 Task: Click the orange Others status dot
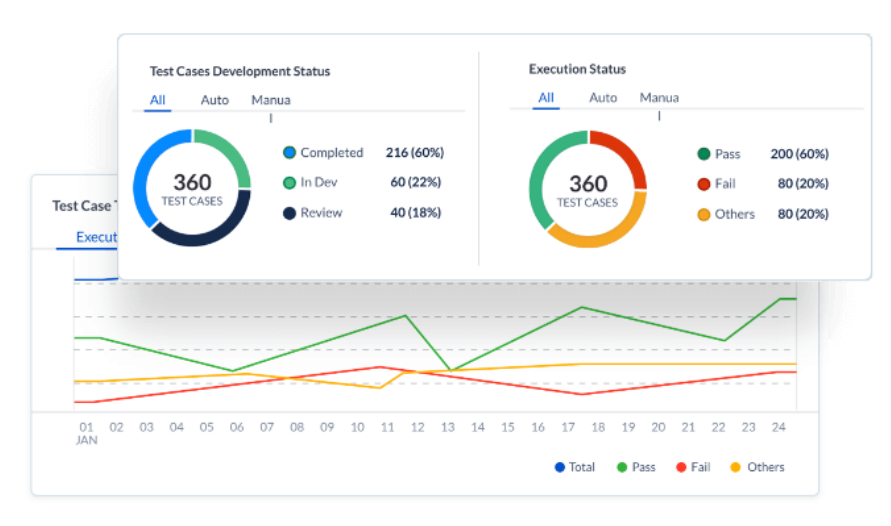704,214
